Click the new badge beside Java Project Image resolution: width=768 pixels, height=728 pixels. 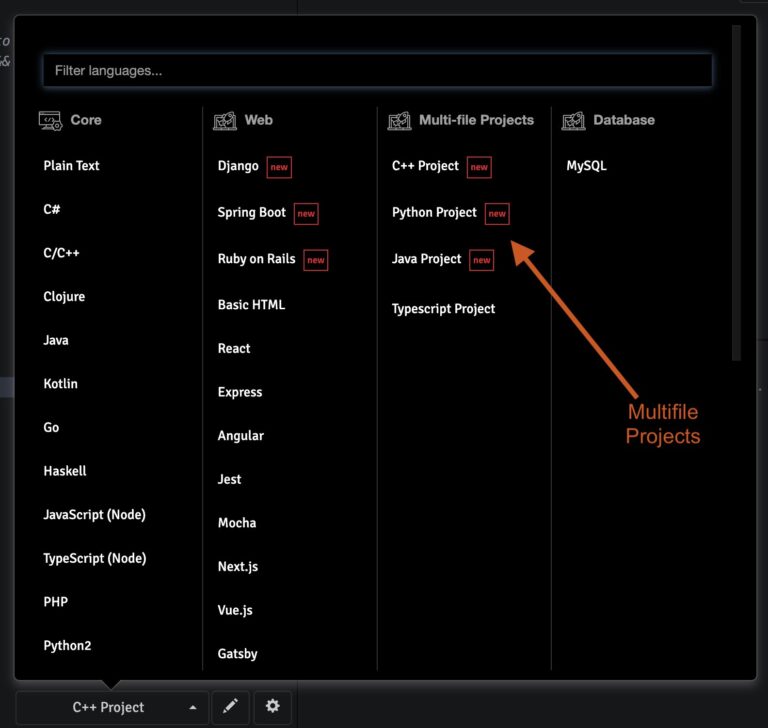pos(481,260)
